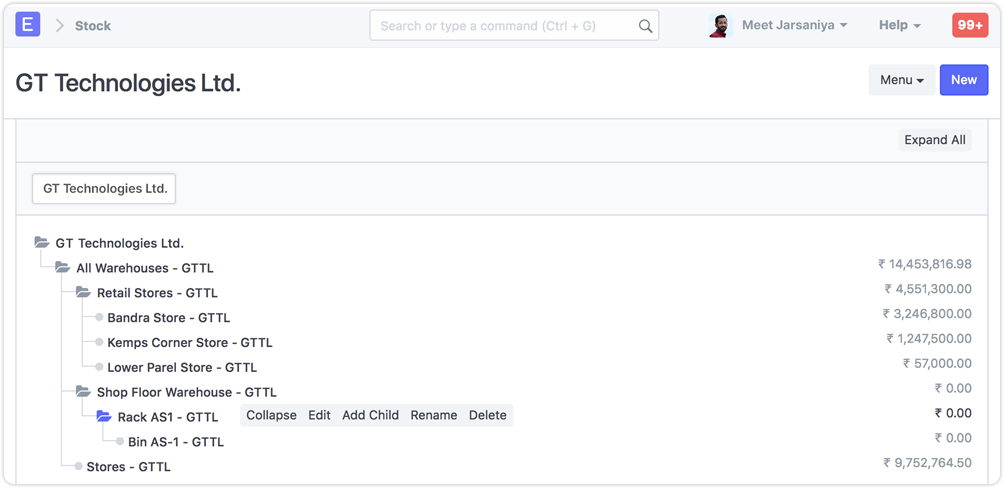
Task: Open the Meet Jarsaniya user dropdown
Action: (x=794, y=25)
